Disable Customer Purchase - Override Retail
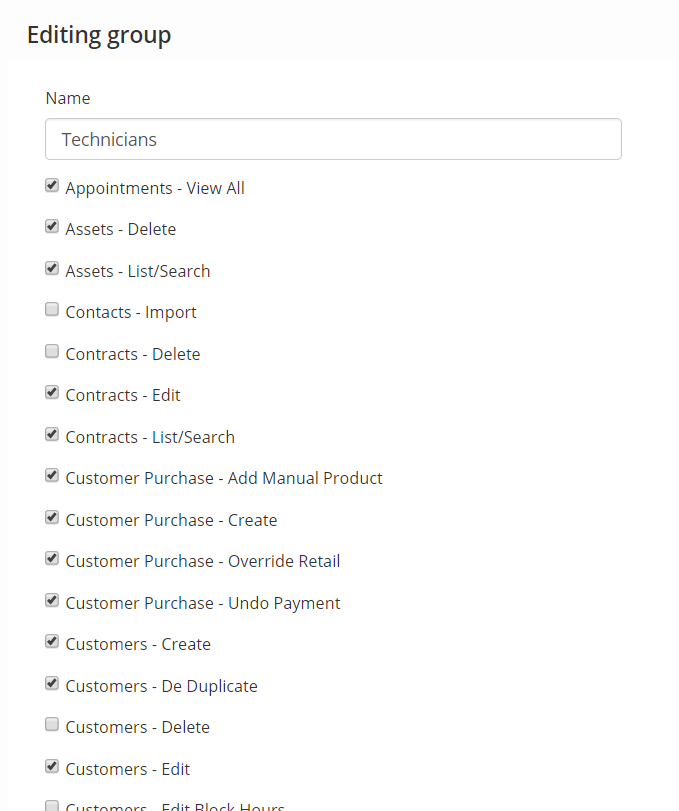This screenshot has width=679, height=811. click(52, 559)
